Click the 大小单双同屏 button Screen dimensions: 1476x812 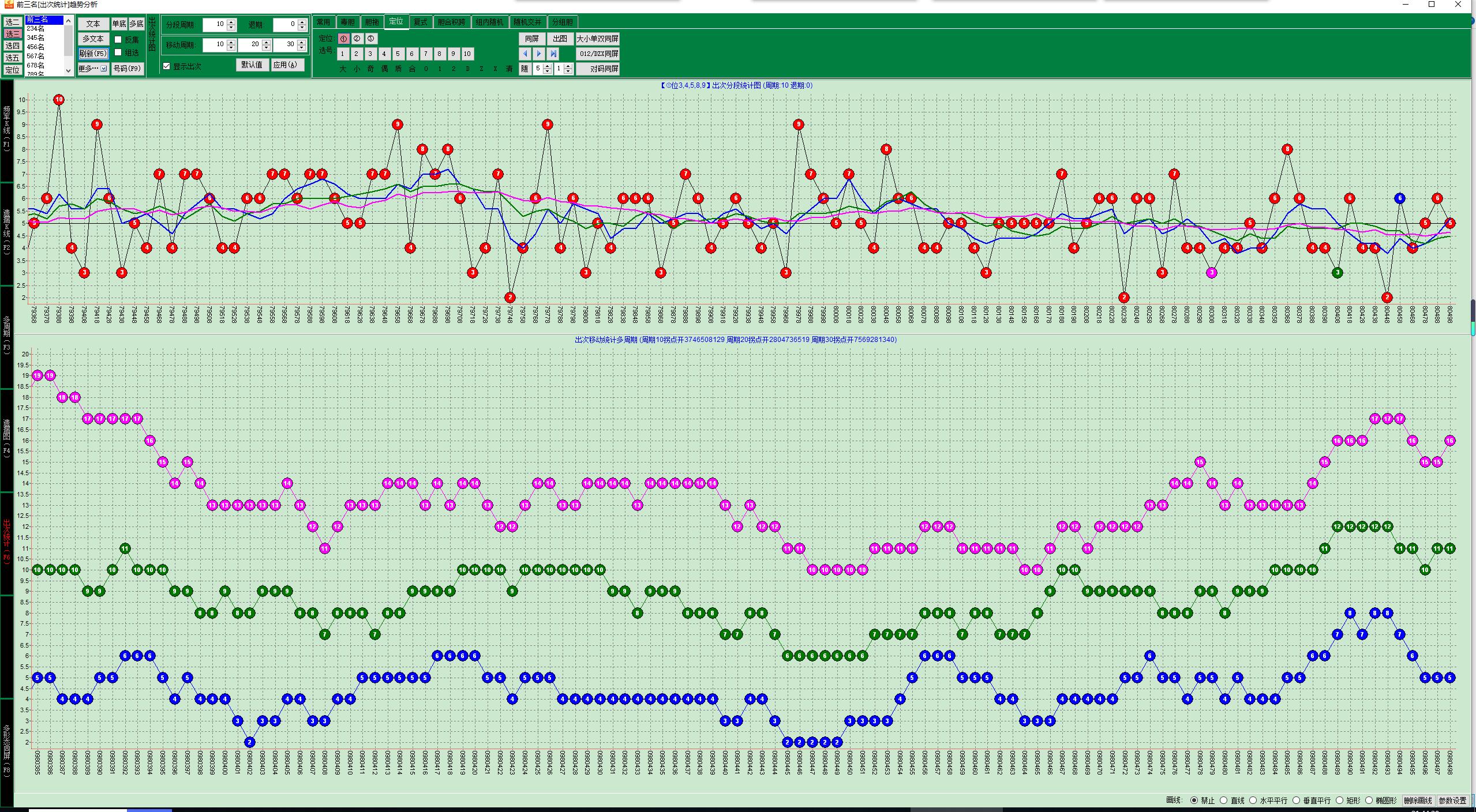click(598, 39)
